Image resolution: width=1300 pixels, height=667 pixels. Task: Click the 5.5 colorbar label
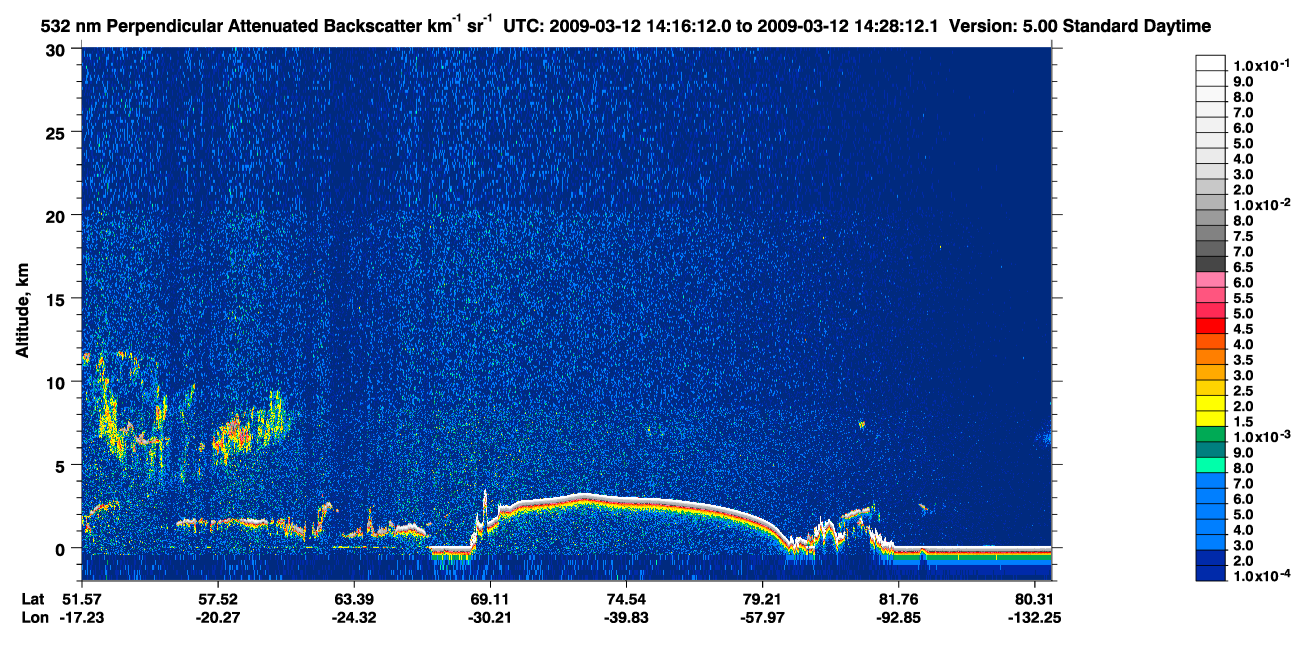[1245, 298]
